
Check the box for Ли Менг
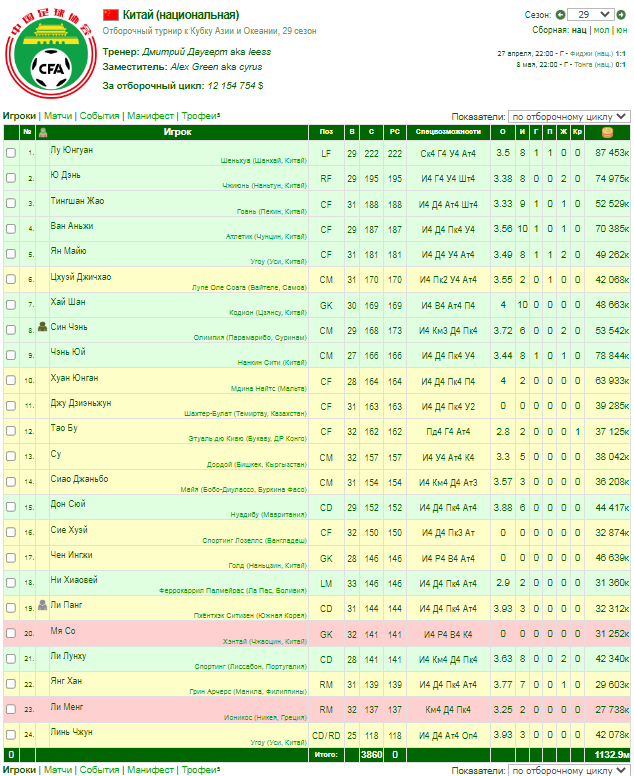coord(11,709)
